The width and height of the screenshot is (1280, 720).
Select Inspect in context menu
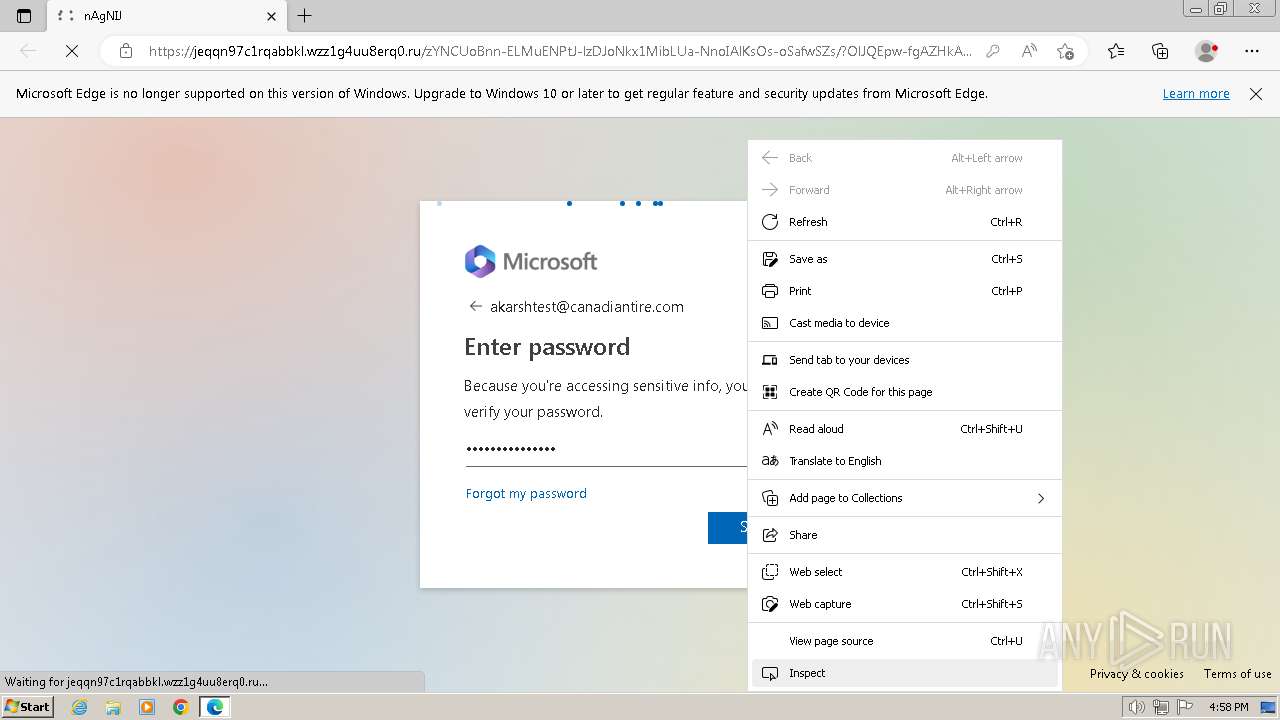pos(905,673)
